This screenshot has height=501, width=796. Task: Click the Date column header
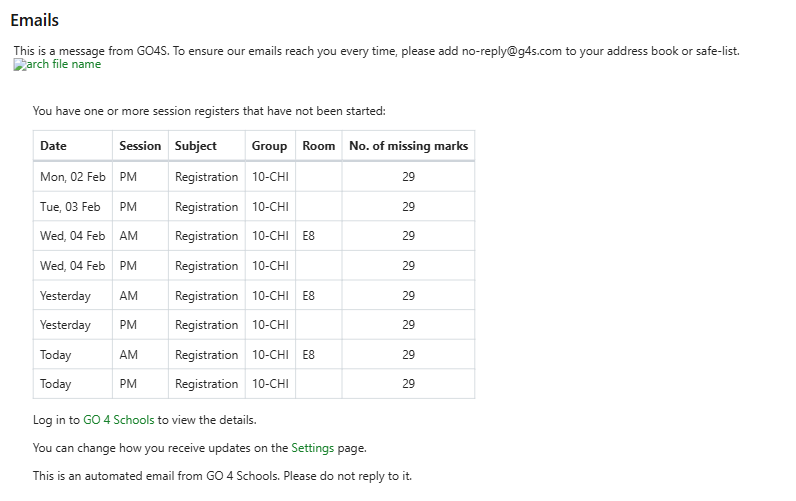point(53,146)
